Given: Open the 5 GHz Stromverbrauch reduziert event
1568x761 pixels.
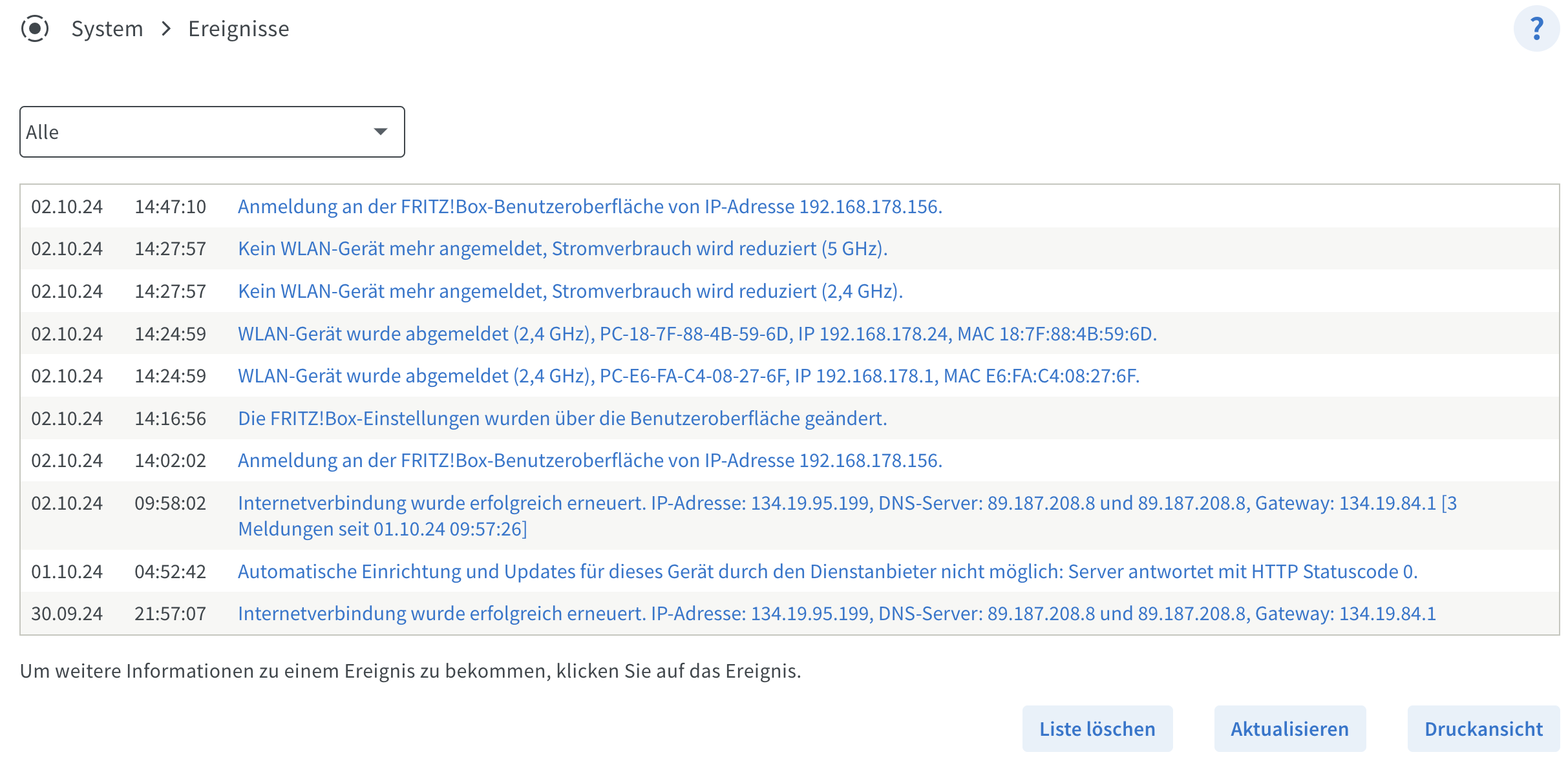Looking at the screenshot, I should (x=562, y=249).
